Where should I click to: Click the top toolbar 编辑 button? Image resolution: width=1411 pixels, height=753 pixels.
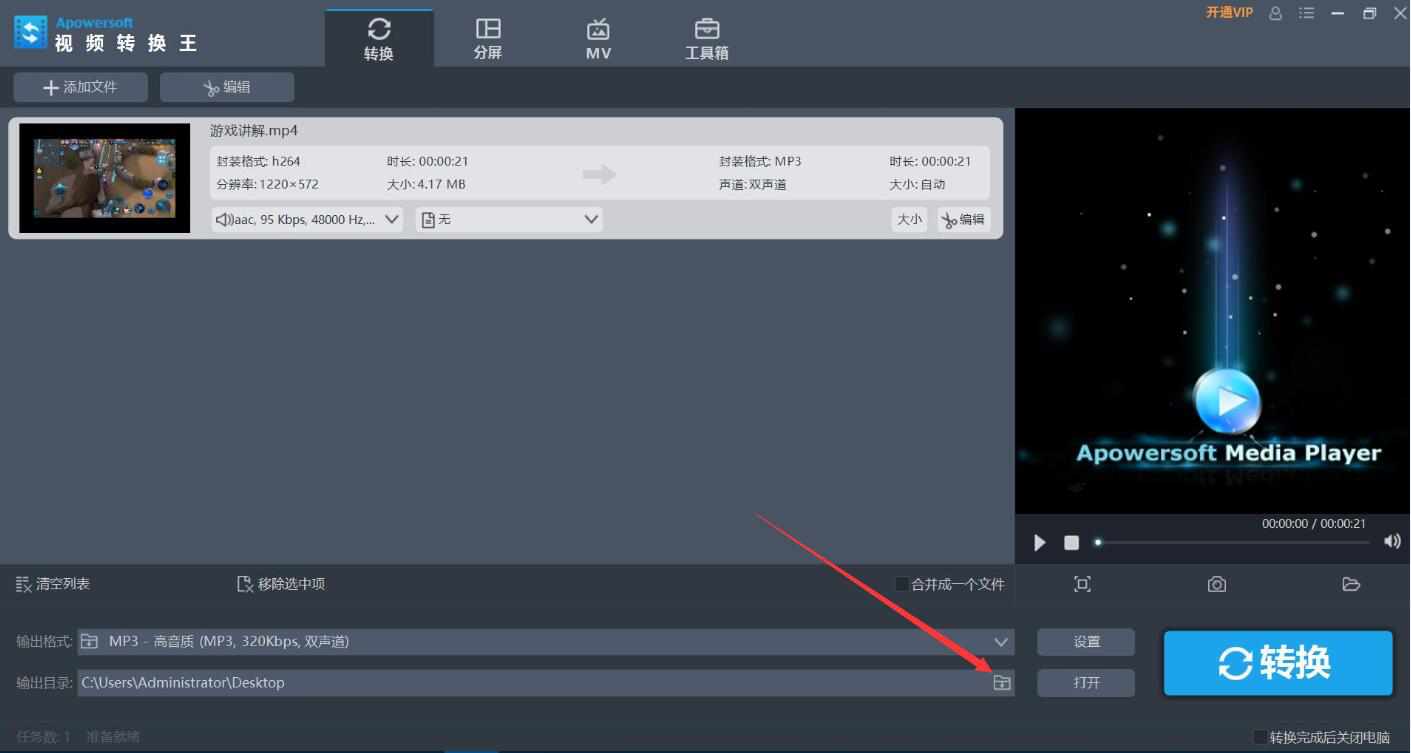pos(227,87)
